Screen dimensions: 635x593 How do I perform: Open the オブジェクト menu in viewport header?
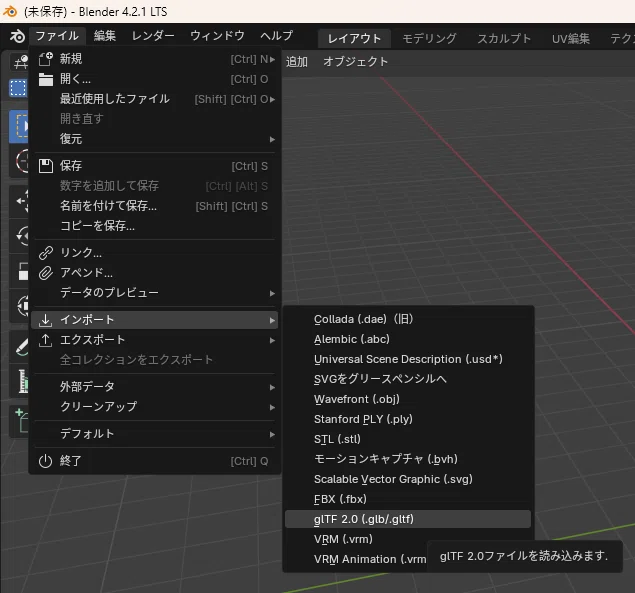pos(356,62)
